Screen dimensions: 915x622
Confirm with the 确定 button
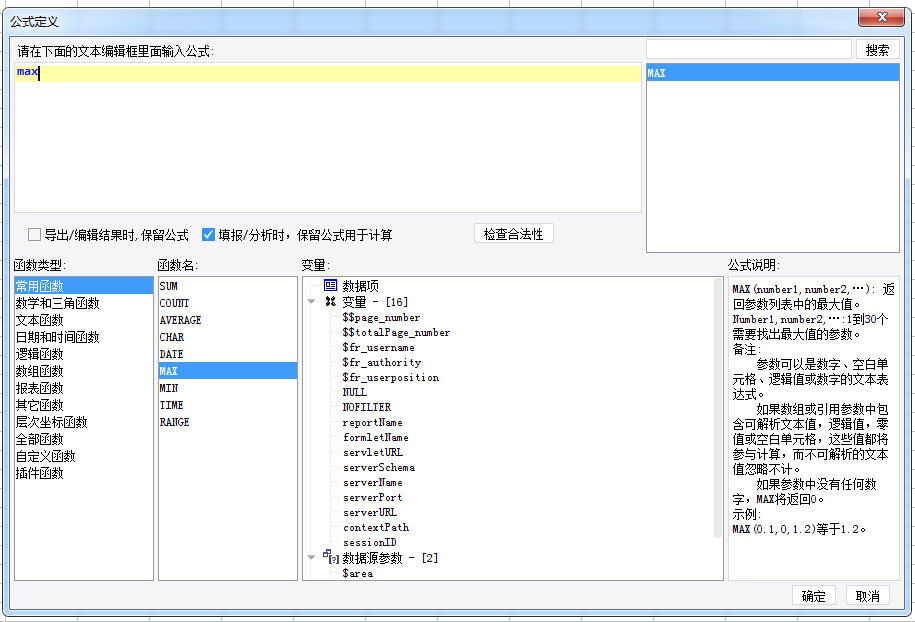(813, 596)
